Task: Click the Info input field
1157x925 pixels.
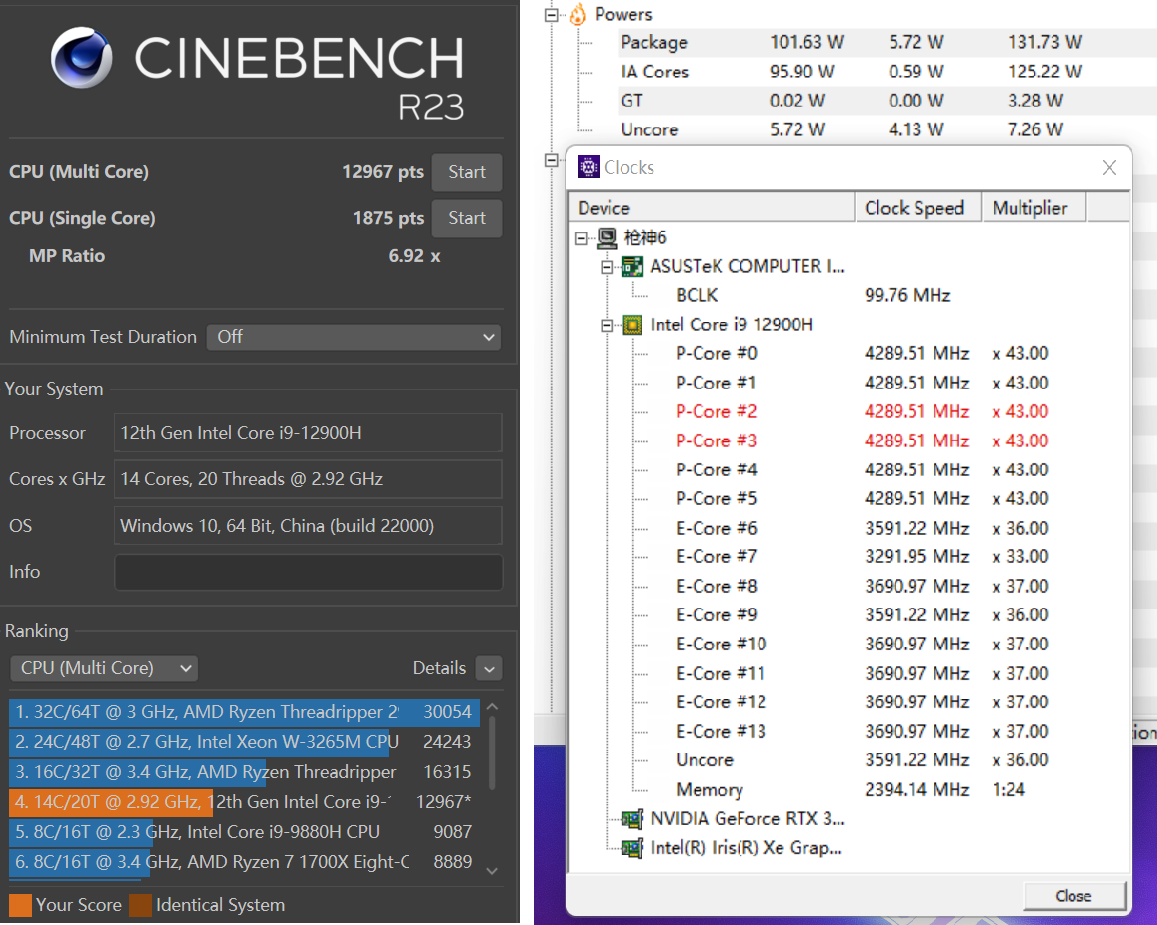Action: click(308, 572)
